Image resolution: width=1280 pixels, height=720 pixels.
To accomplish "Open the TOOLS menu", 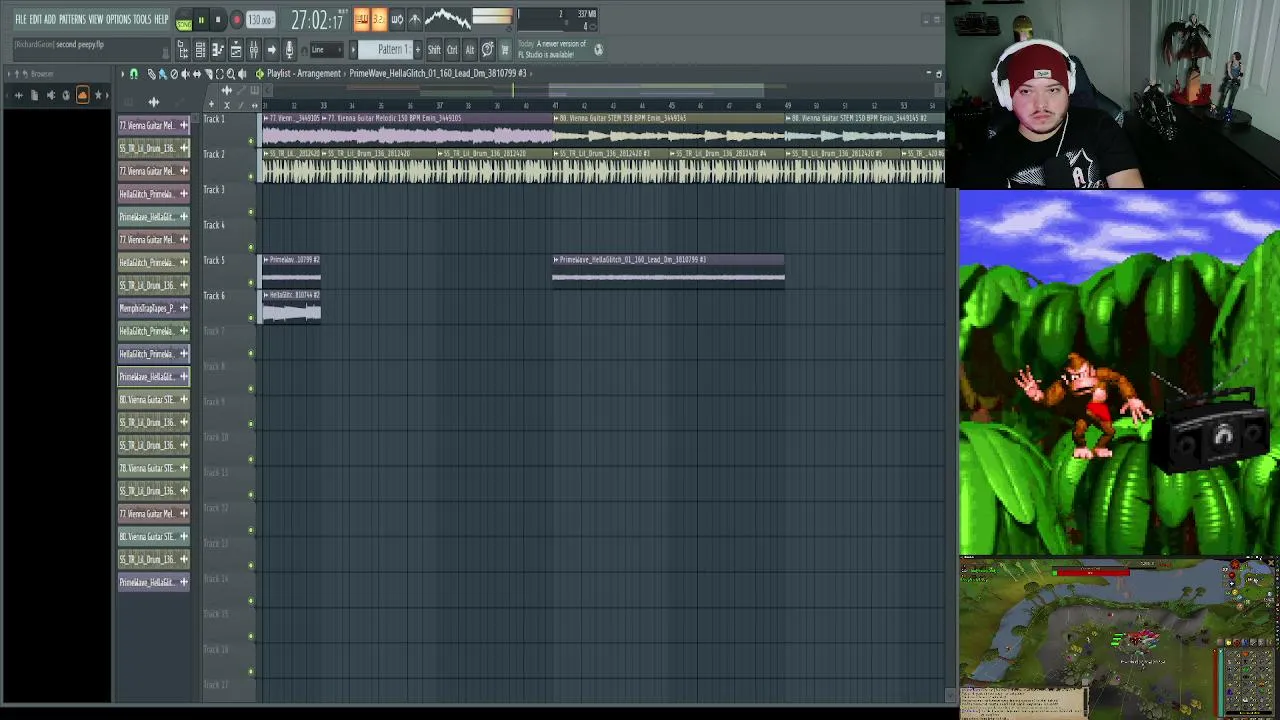I will pos(143,19).
